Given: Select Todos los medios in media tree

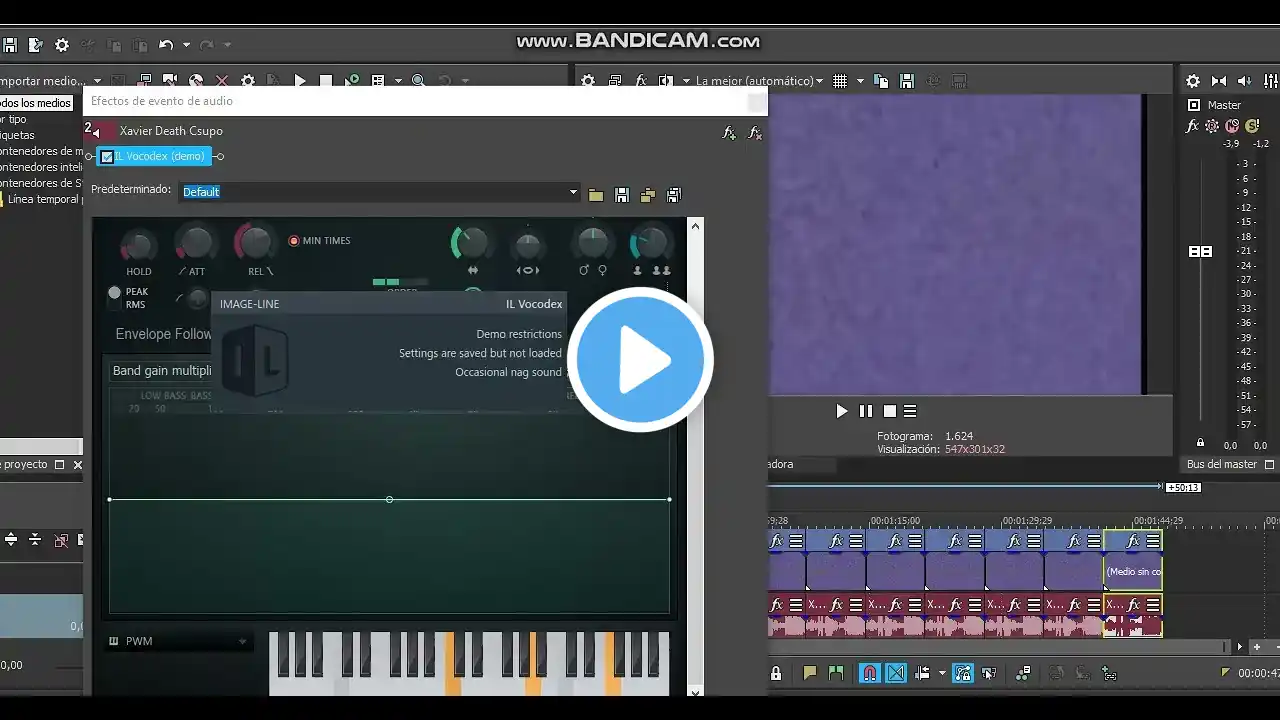Looking at the screenshot, I should (x=36, y=103).
